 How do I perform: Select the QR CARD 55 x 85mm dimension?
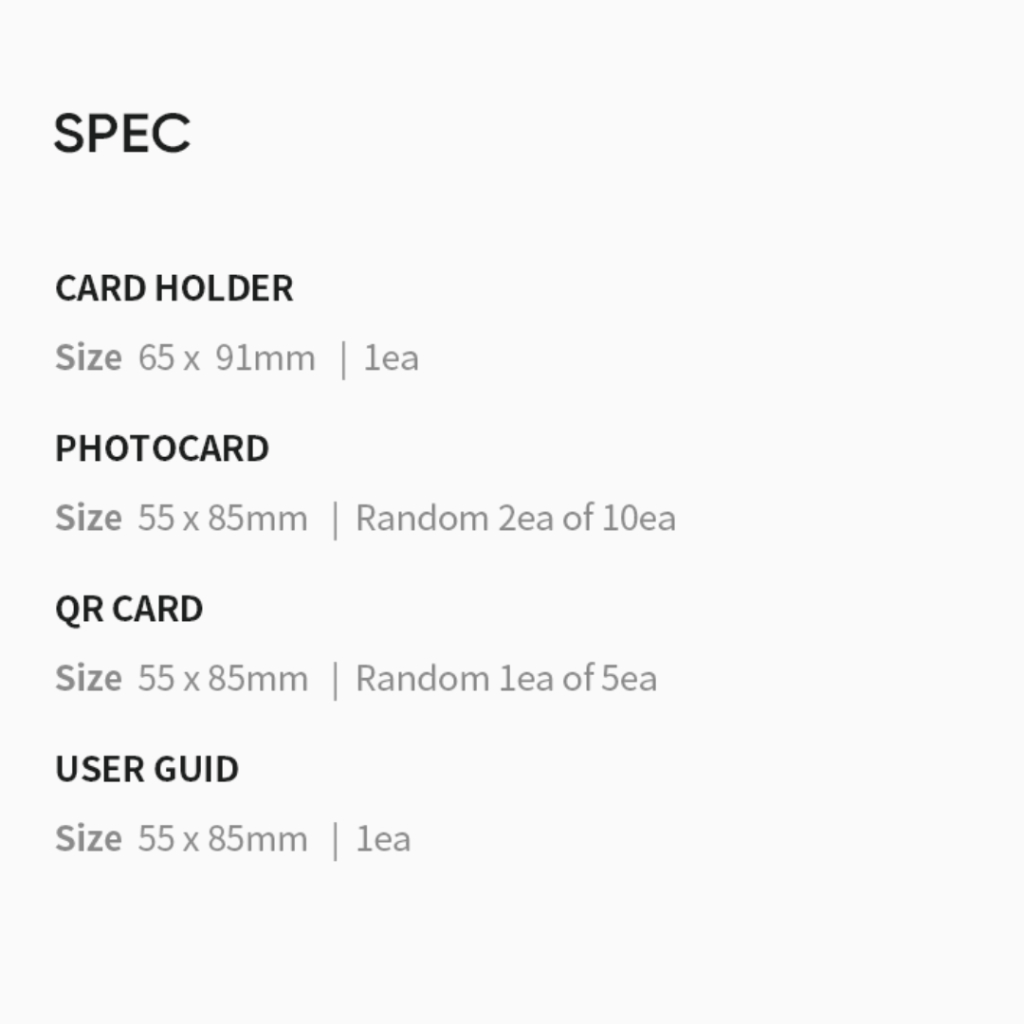(x=222, y=678)
